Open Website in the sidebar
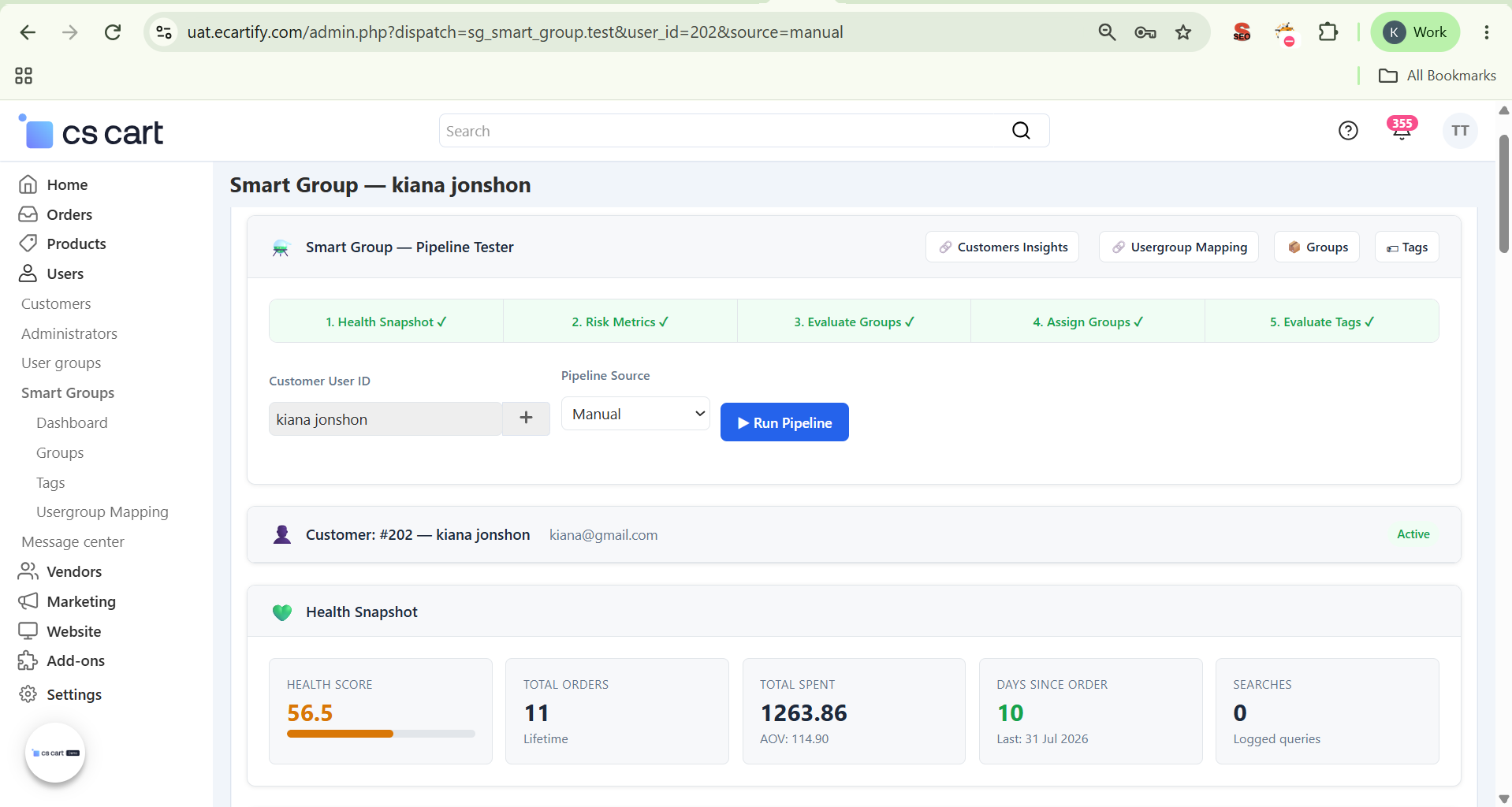This screenshot has height=807, width=1512. click(73, 631)
